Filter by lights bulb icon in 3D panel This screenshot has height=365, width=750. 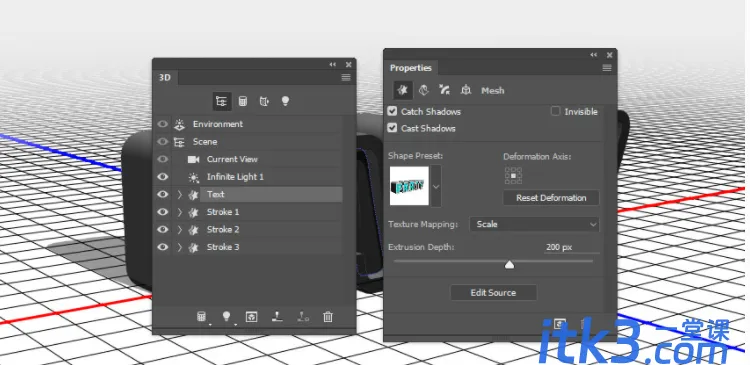point(285,101)
